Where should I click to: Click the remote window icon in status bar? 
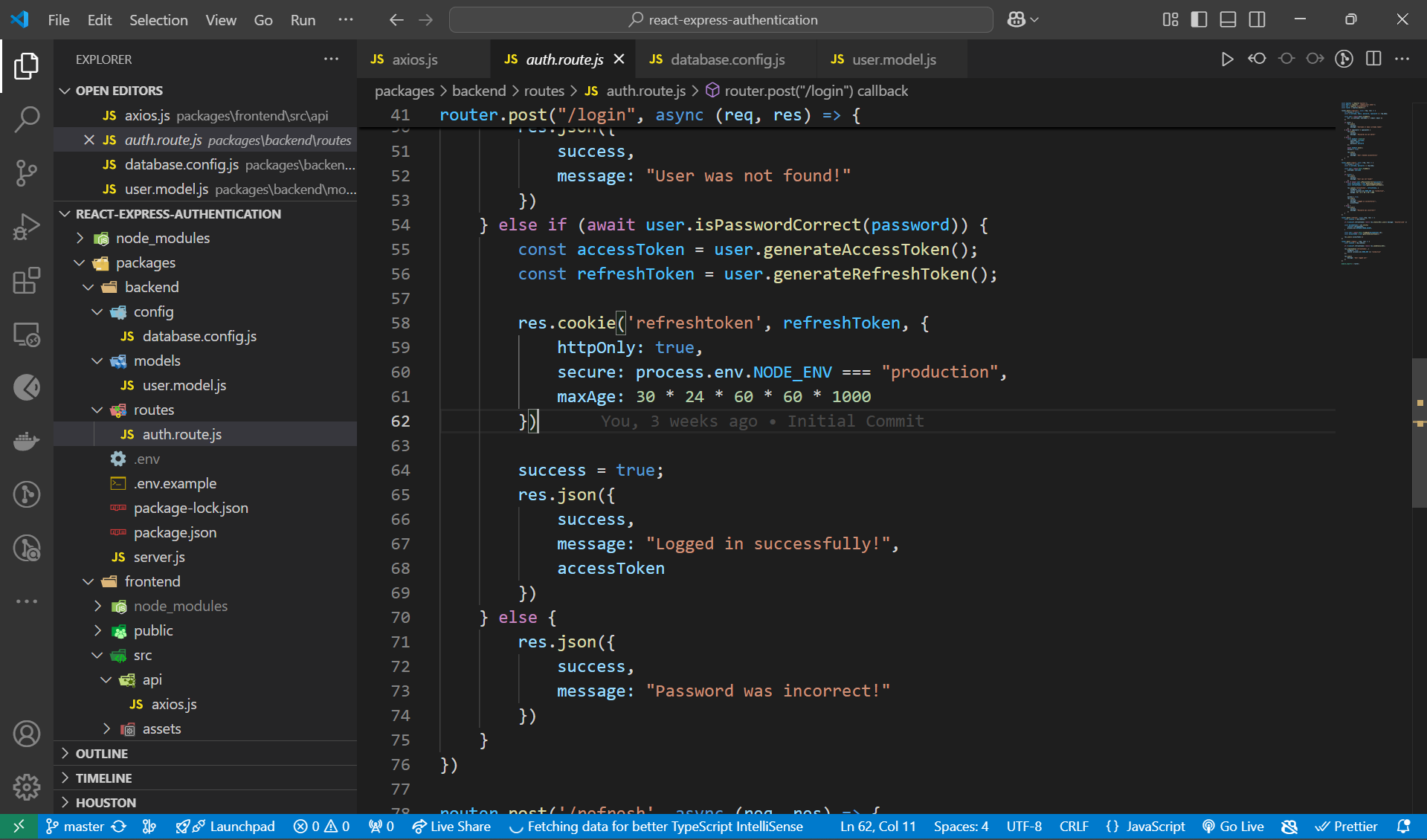[18, 827]
